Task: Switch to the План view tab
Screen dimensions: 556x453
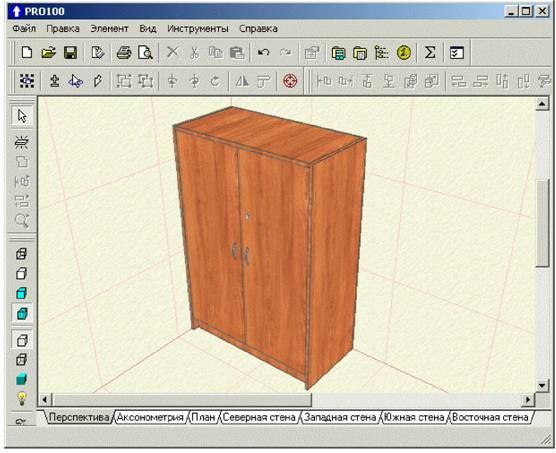Action: coord(204,417)
